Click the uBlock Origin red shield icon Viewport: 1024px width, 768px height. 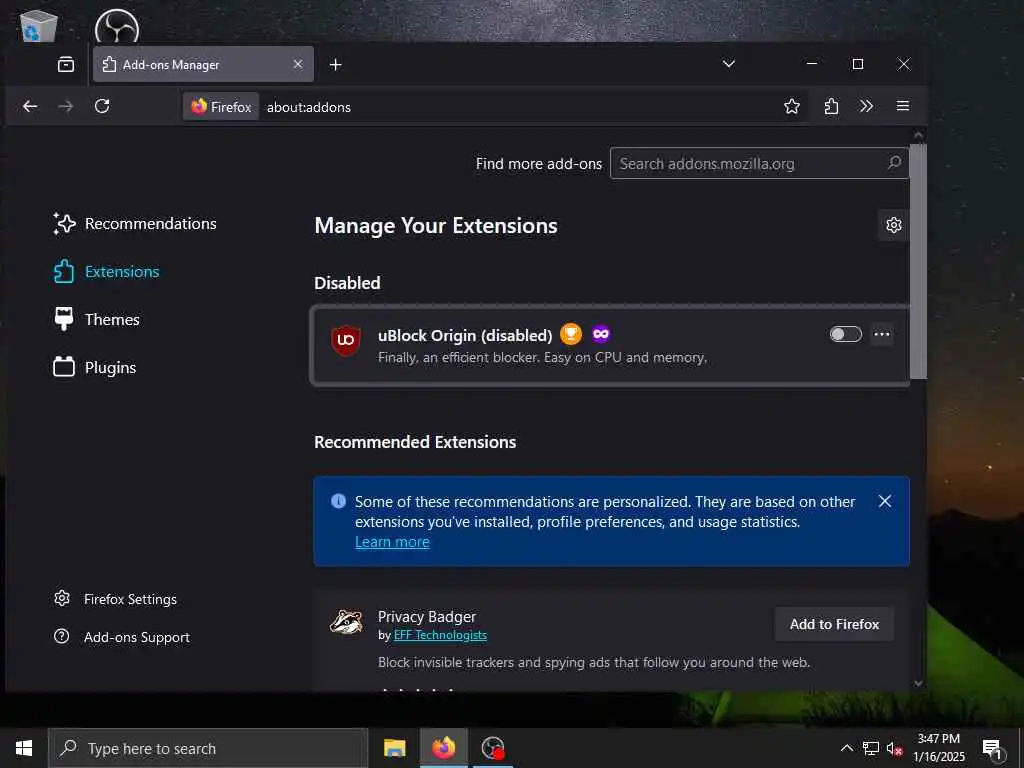pos(345,340)
